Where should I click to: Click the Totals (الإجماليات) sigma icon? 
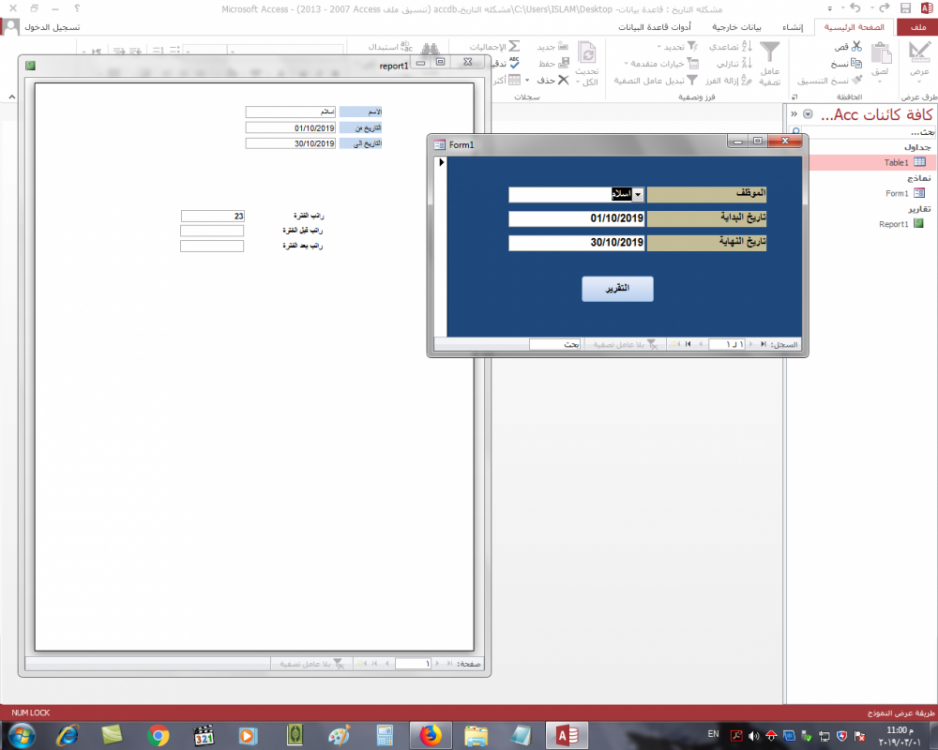tap(514, 47)
